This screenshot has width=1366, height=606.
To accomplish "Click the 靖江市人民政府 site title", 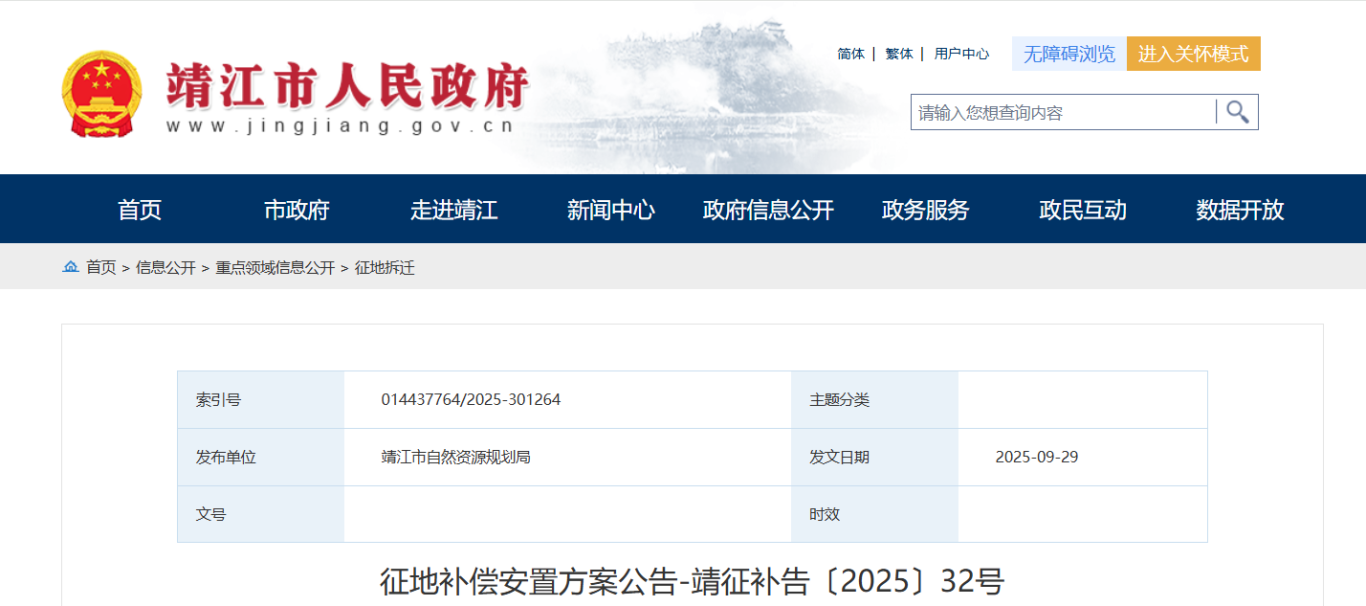I will (347, 86).
